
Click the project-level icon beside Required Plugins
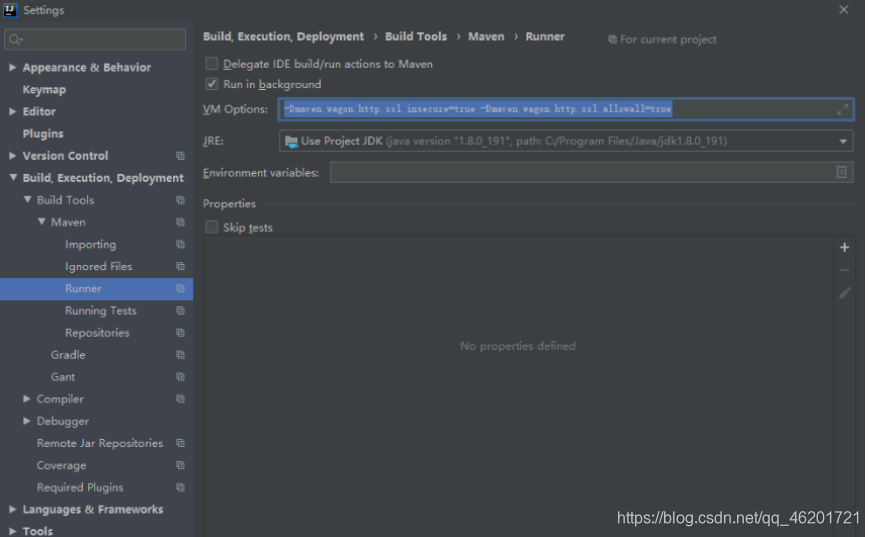[x=180, y=488]
